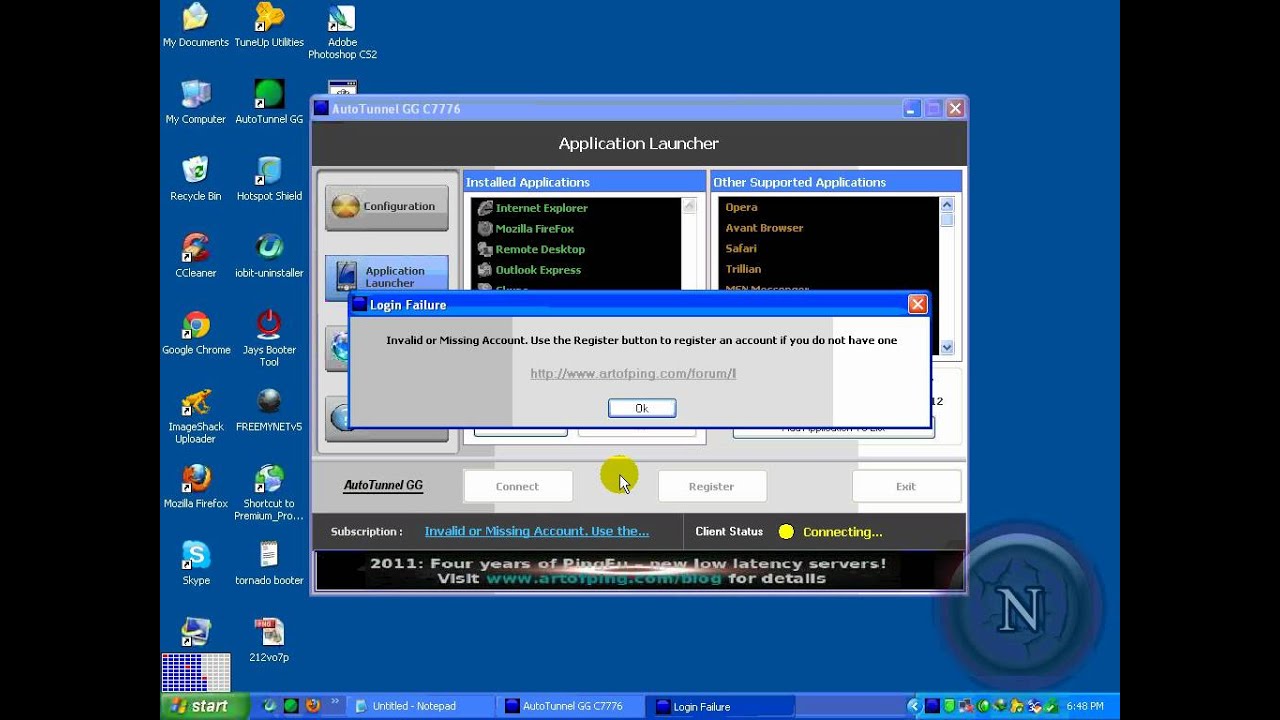Select Application Launcher sidebar tab

pyautogui.click(x=387, y=277)
